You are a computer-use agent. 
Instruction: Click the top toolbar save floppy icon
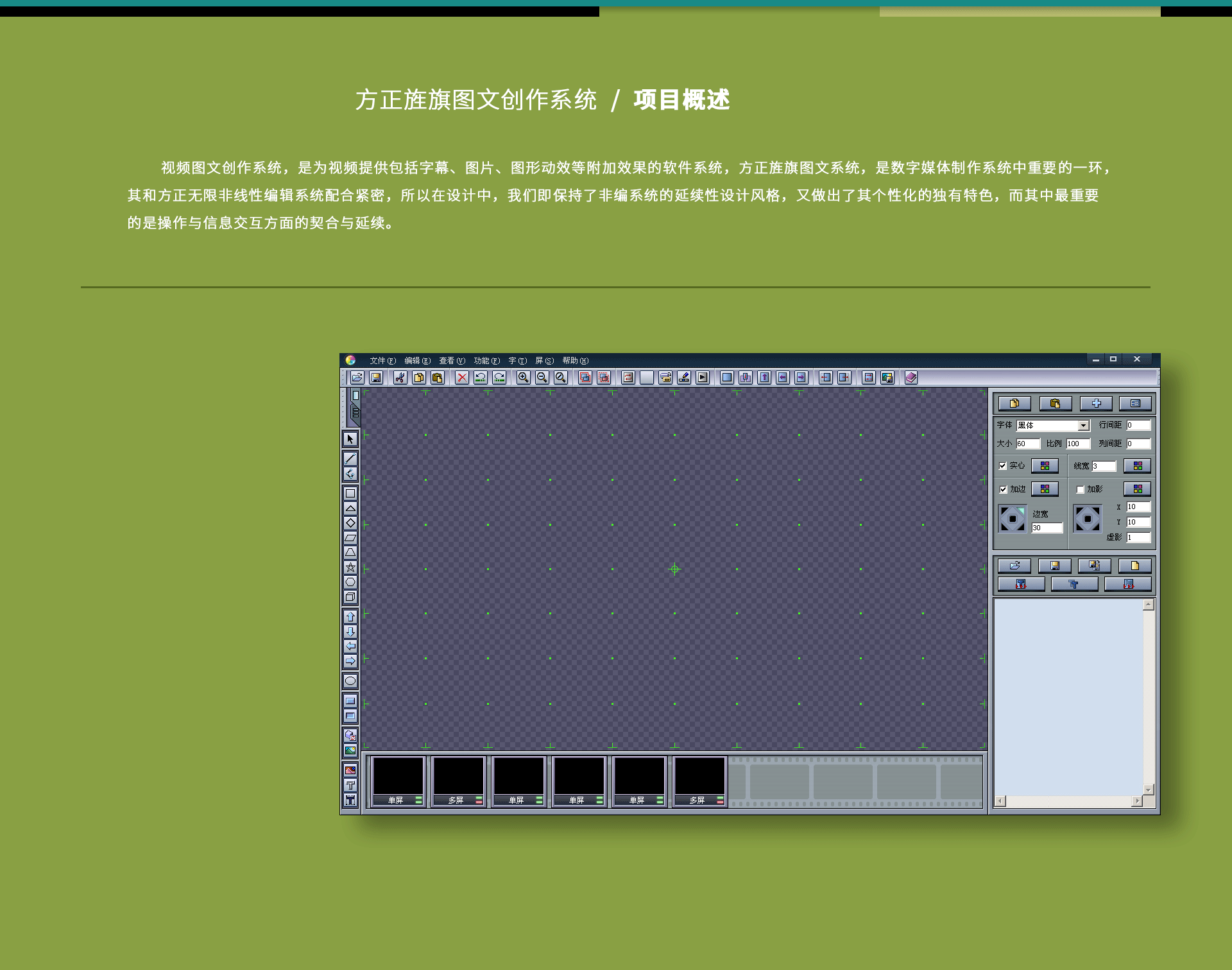(376, 377)
